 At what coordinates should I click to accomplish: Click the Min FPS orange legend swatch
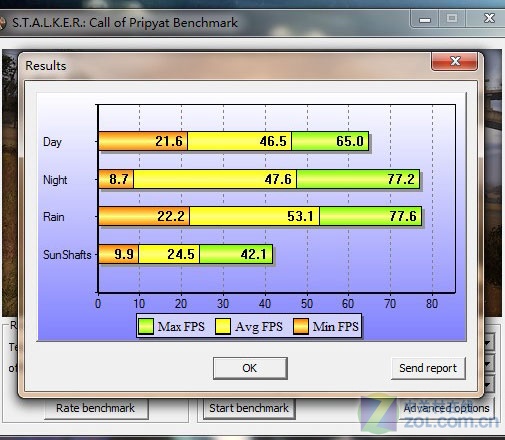301,326
